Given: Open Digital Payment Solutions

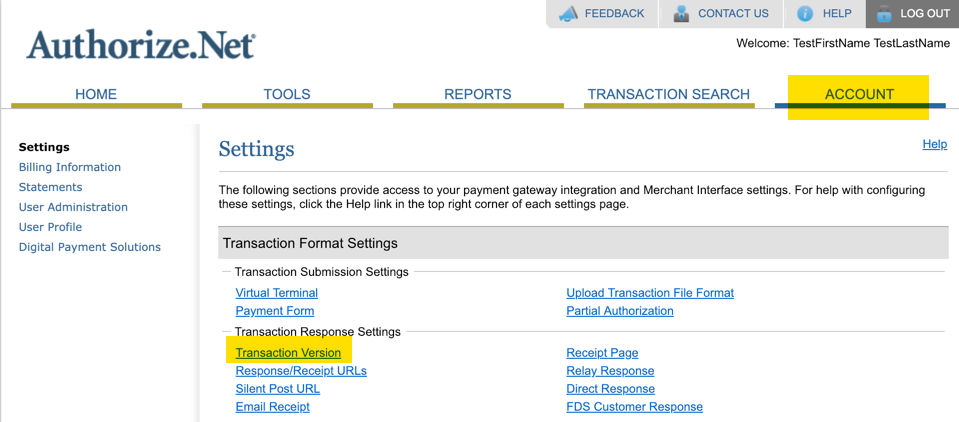Looking at the screenshot, I should click(x=90, y=247).
